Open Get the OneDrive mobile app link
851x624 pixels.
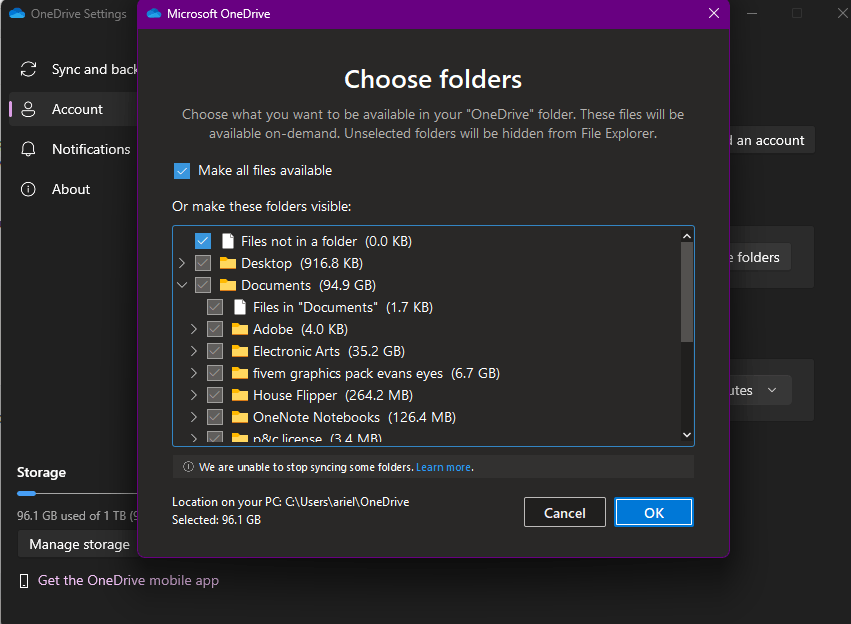point(128,581)
